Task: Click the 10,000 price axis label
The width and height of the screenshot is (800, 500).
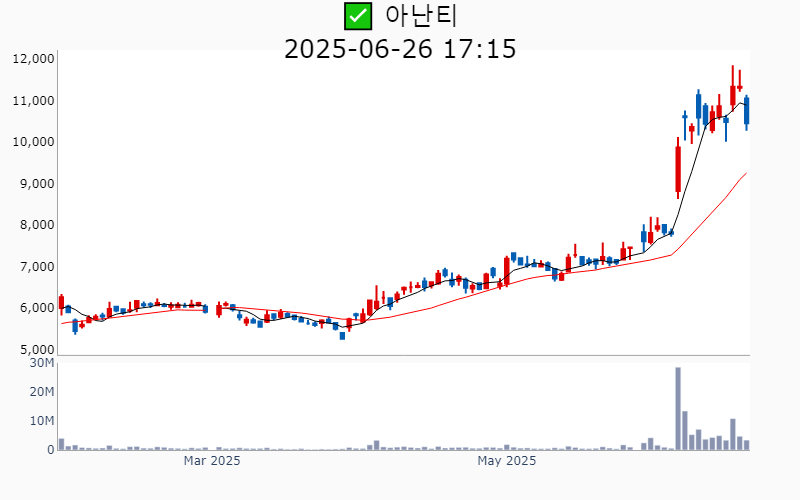Action: [x=33, y=142]
